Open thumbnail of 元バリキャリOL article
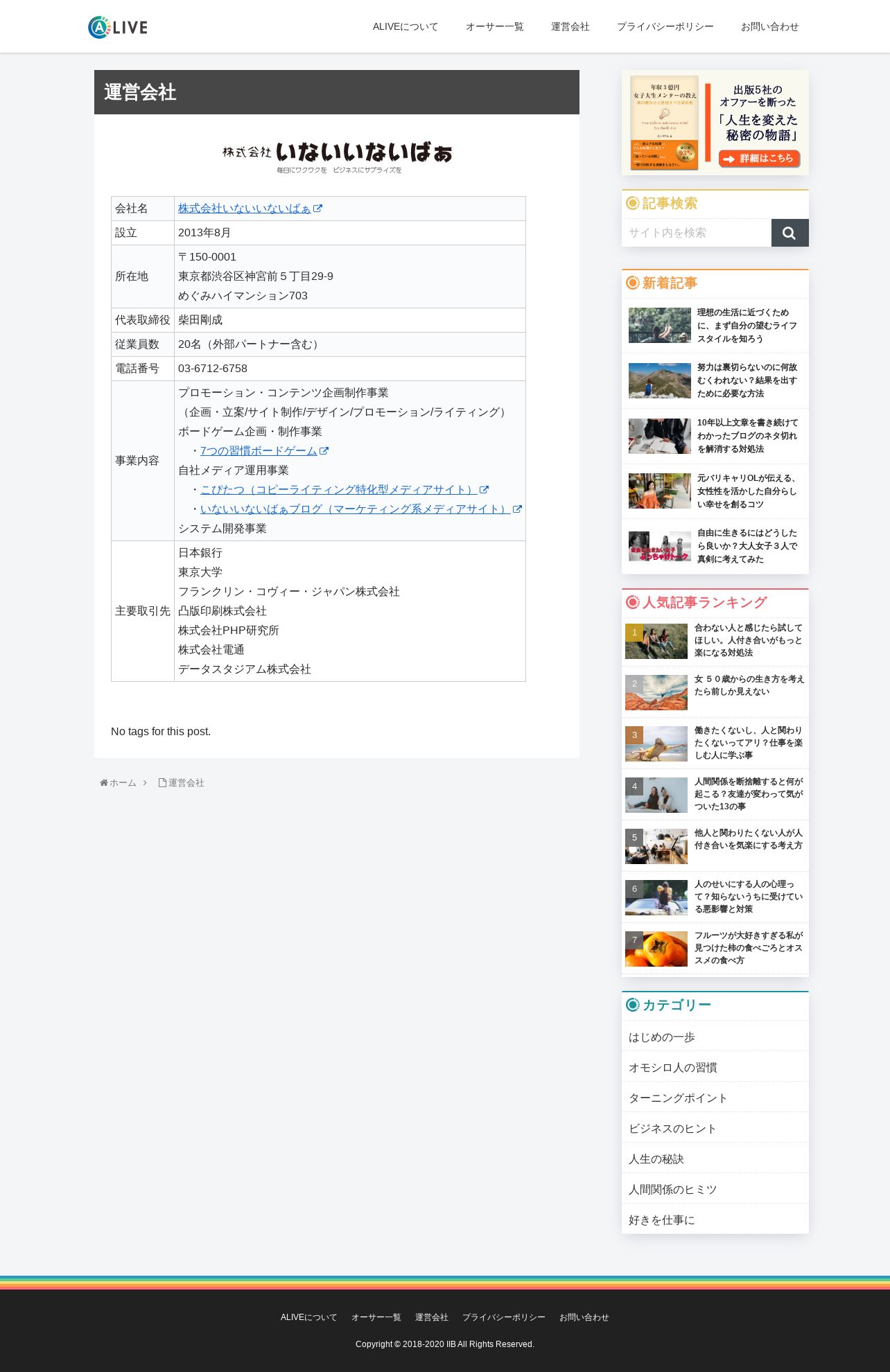The height and width of the screenshot is (1372, 890). pos(660,491)
